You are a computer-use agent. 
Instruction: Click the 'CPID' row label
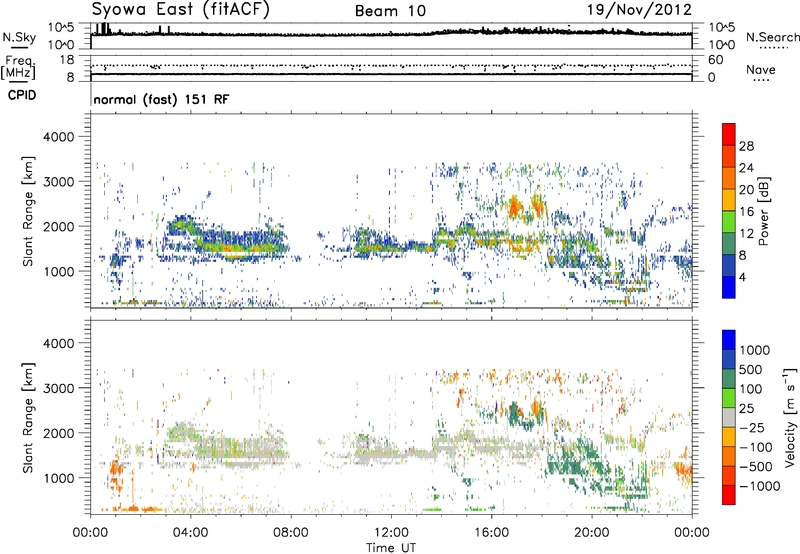[x=22, y=95]
